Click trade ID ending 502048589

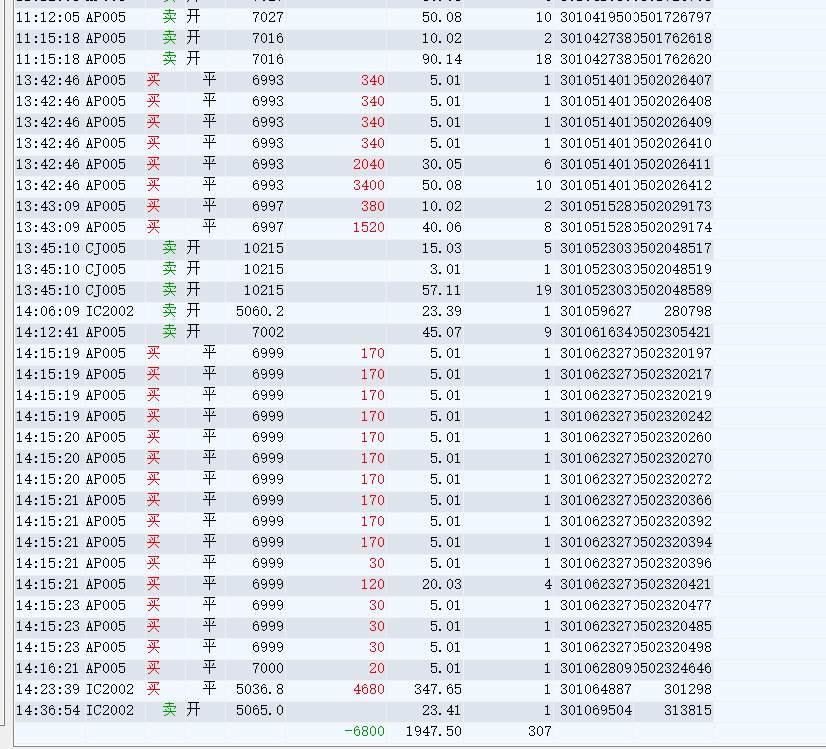click(x=673, y=291)
